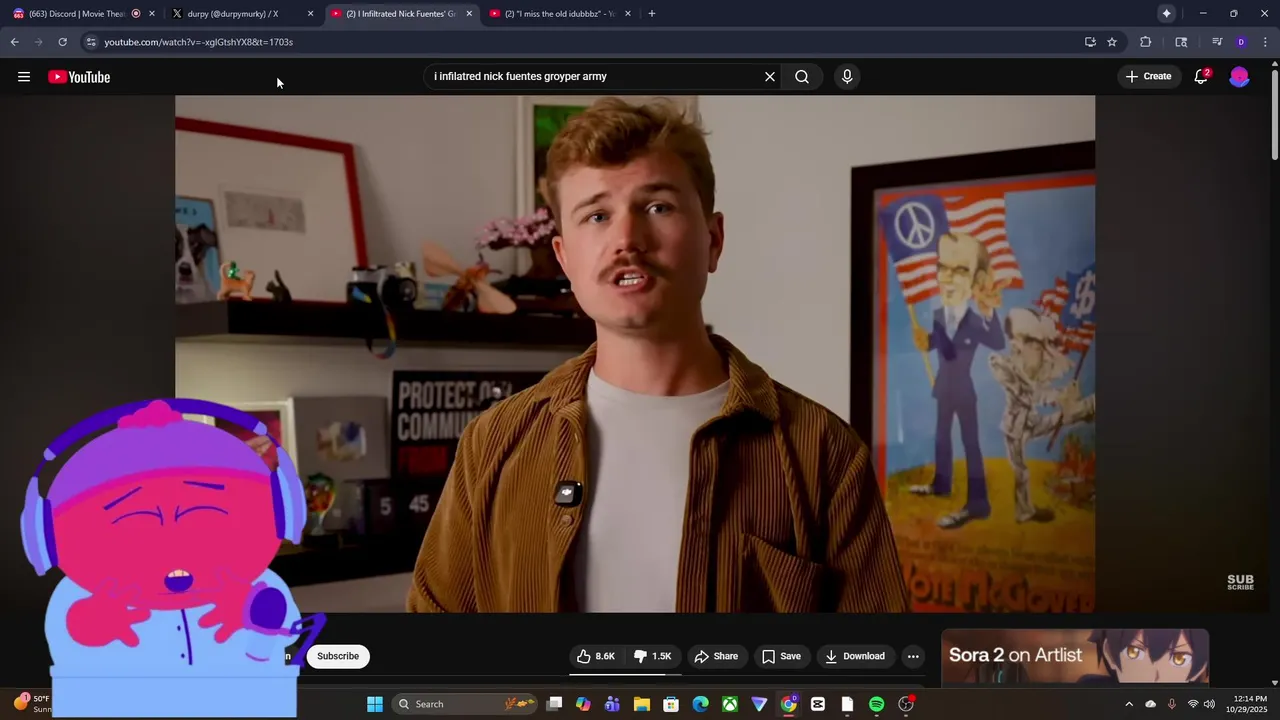Open File Explorer from taskbar
The image size is (1280, 720).
tap(642, 704)
